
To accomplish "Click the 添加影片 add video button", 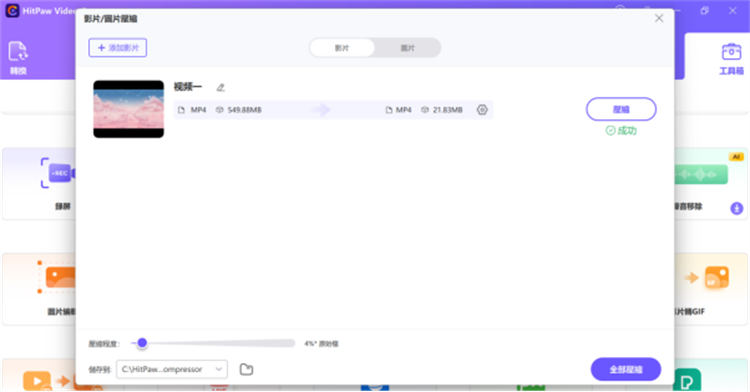I will pos(118,48).
